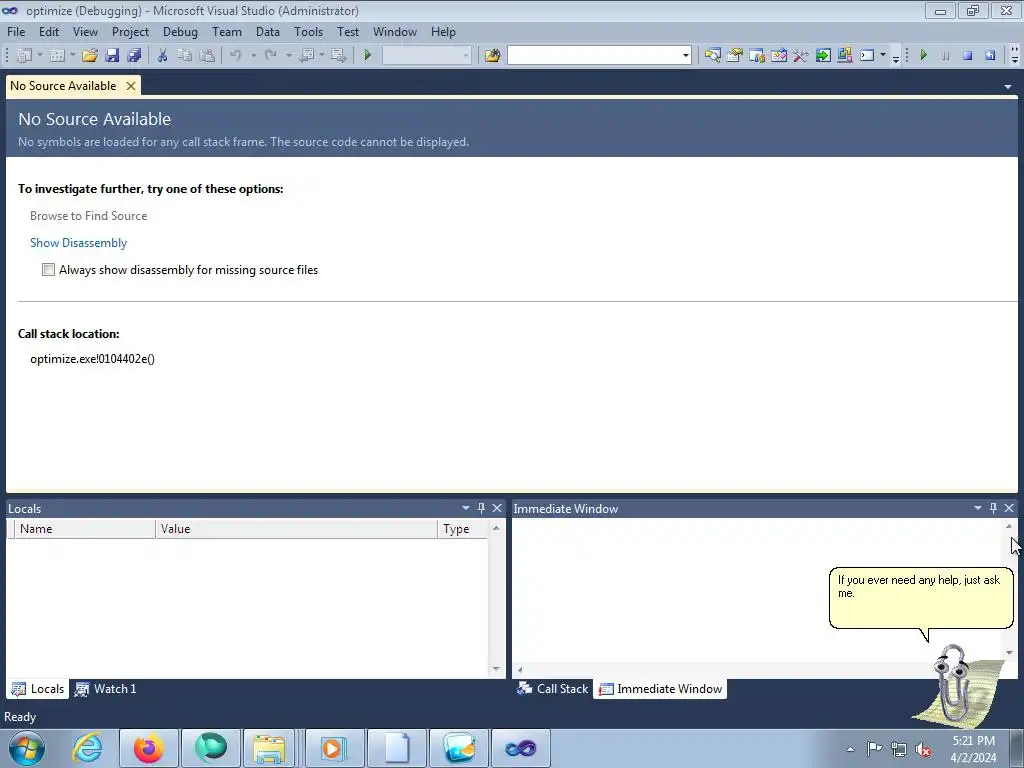
Task: Click the Find in Files binoculars icon
Action: pos(492,56)
